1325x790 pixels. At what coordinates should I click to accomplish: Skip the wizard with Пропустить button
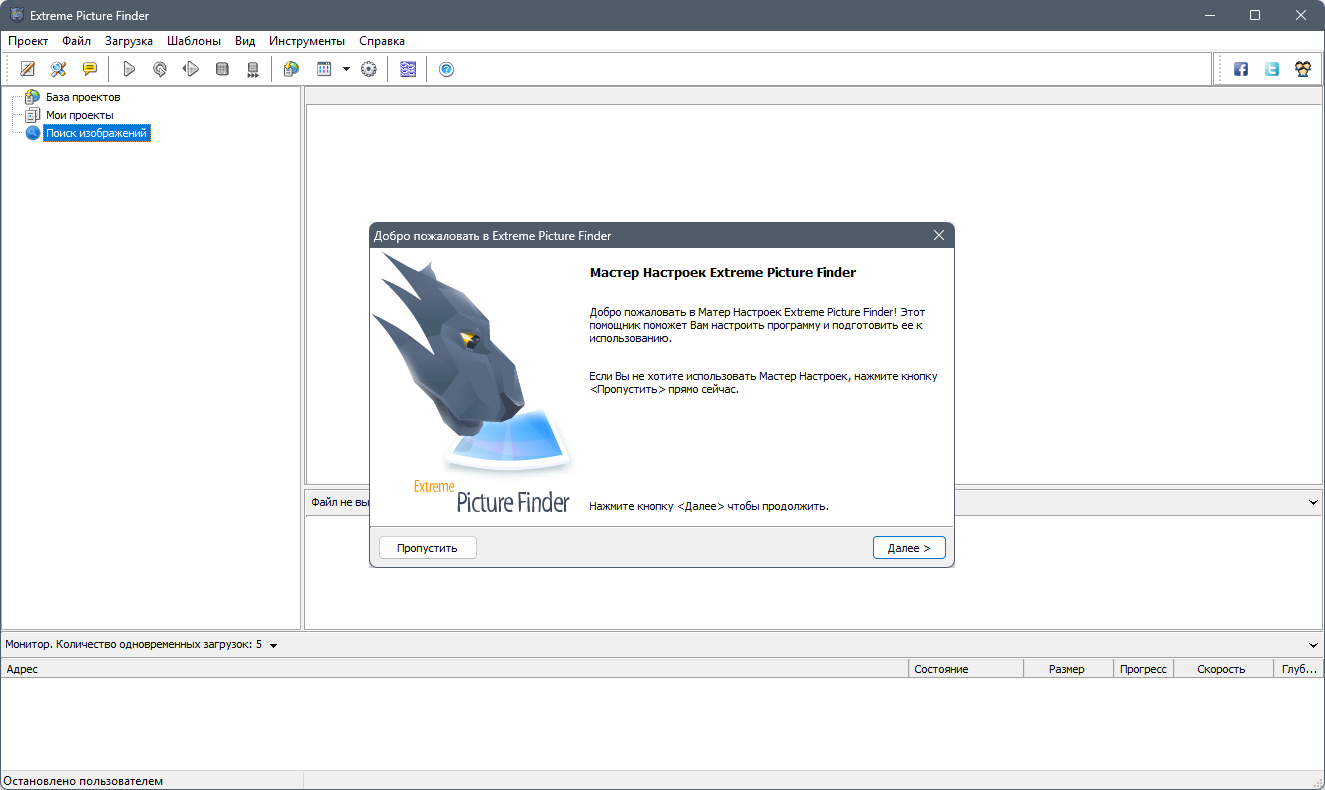click(x=427, y=547)
